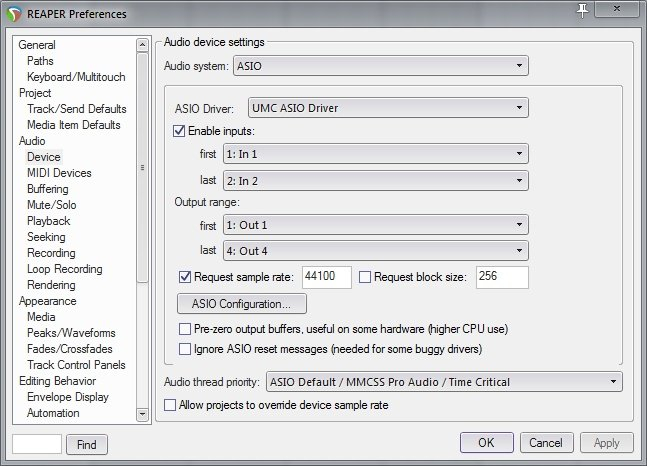Uncheck the Enable inputs checkbox
Screen dimensions: 647x466
pyautogui.click(x=181, y=131)
